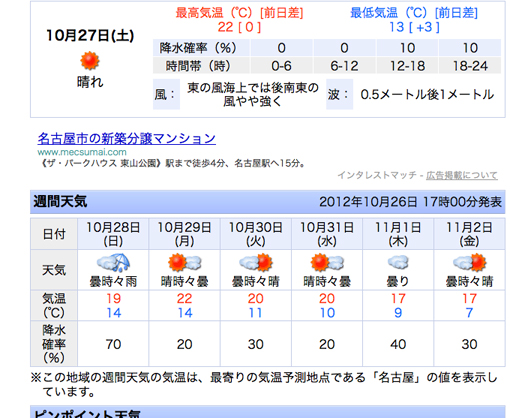
Task: Click the 11月2日(金) column header
Action: pos(470,234)
